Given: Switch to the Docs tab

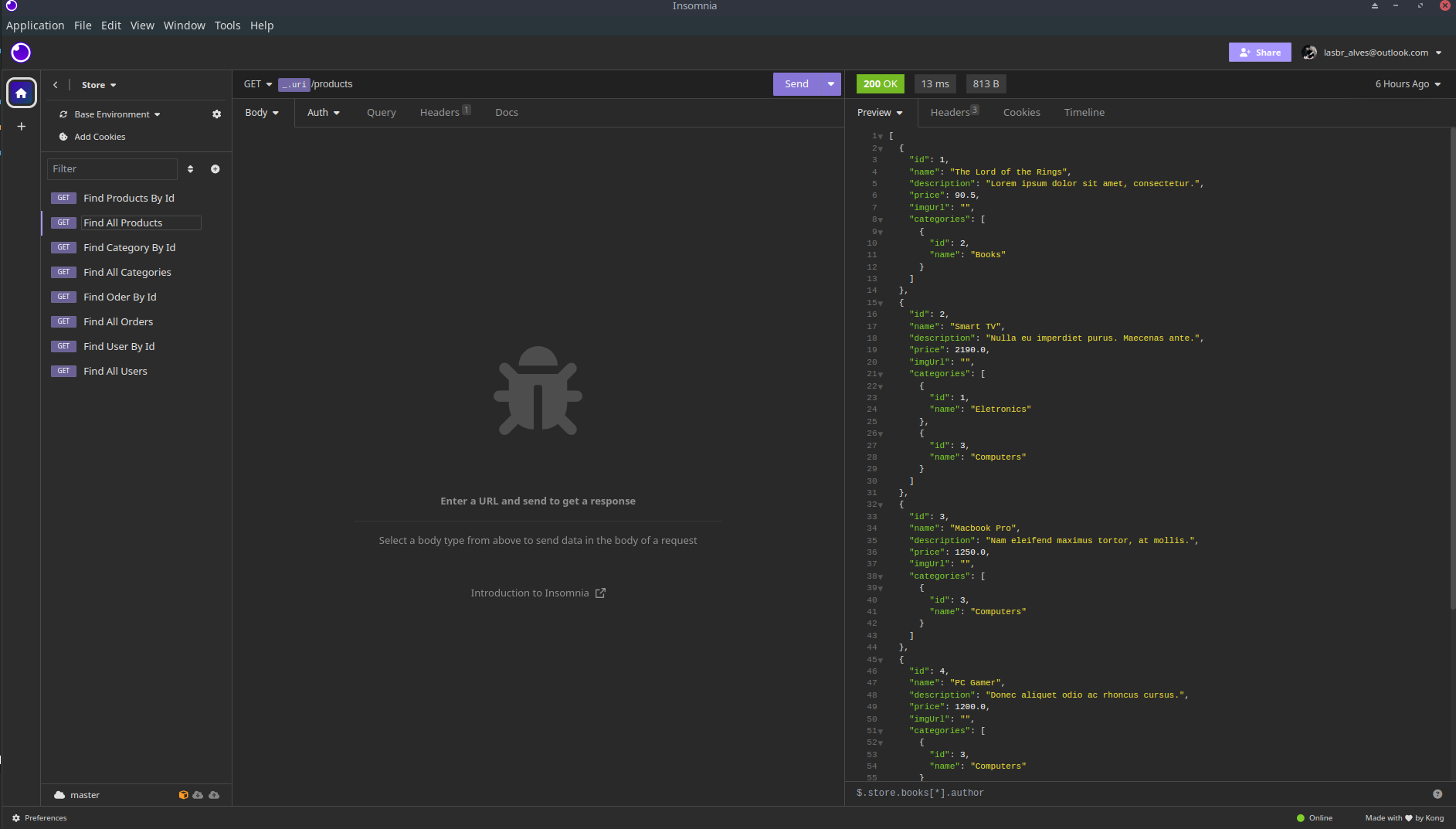Looking at the screenshot, I should click(x=507, y=113).
